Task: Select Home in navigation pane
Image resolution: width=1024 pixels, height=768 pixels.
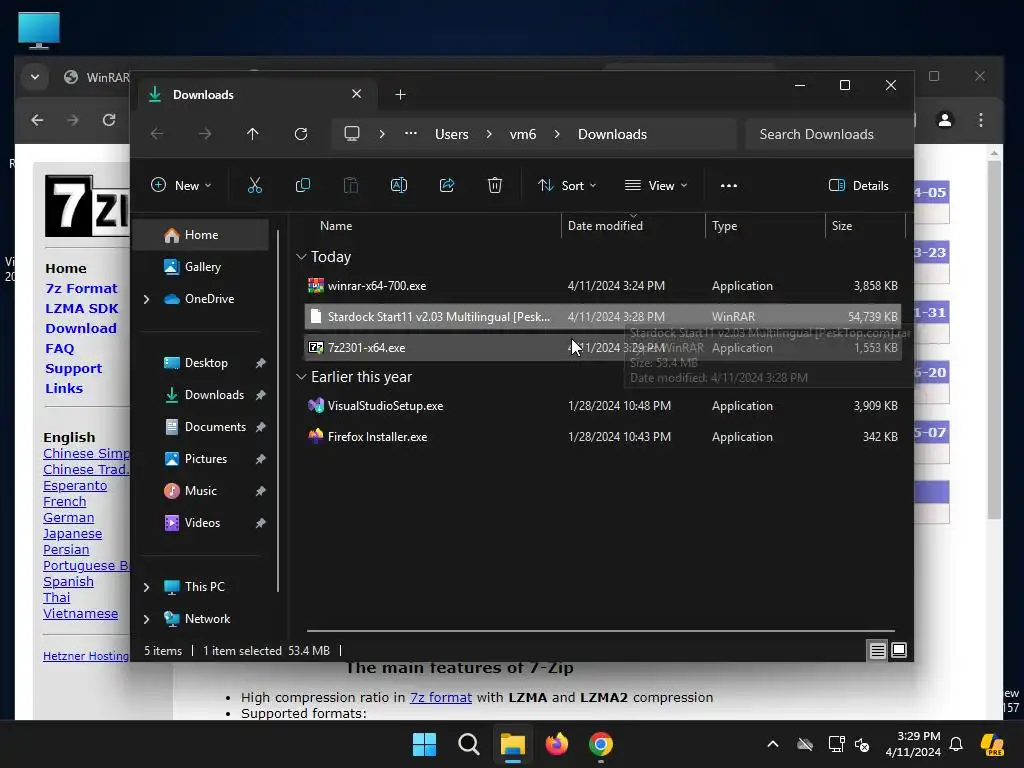Action: (x=201, y=234)
